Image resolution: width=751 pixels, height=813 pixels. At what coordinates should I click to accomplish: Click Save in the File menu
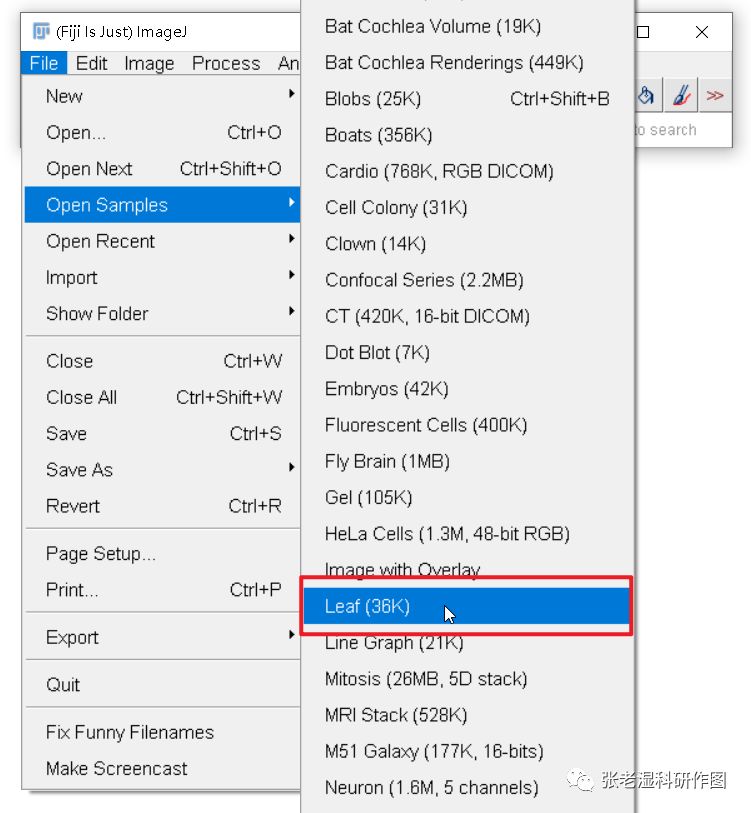(x=162, y=433)
